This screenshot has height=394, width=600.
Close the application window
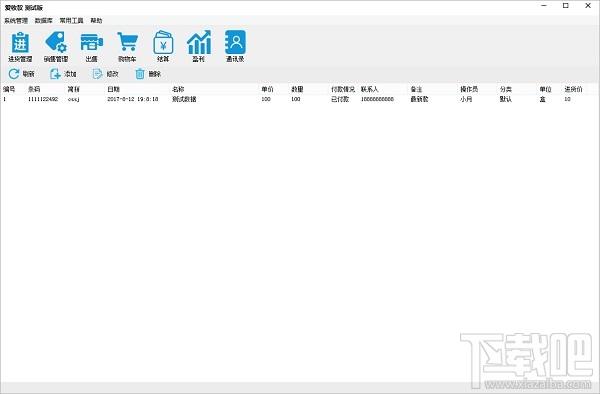(588, 6)
